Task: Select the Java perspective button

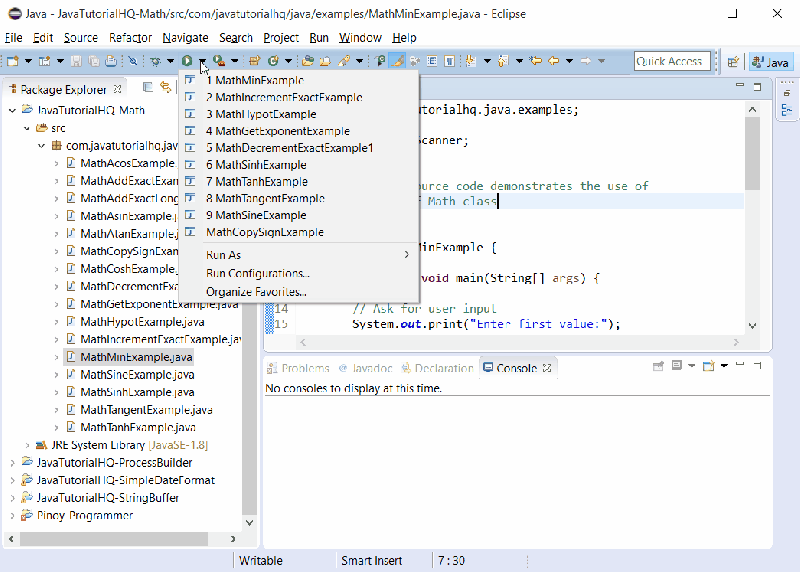Action: click(771, 62)
